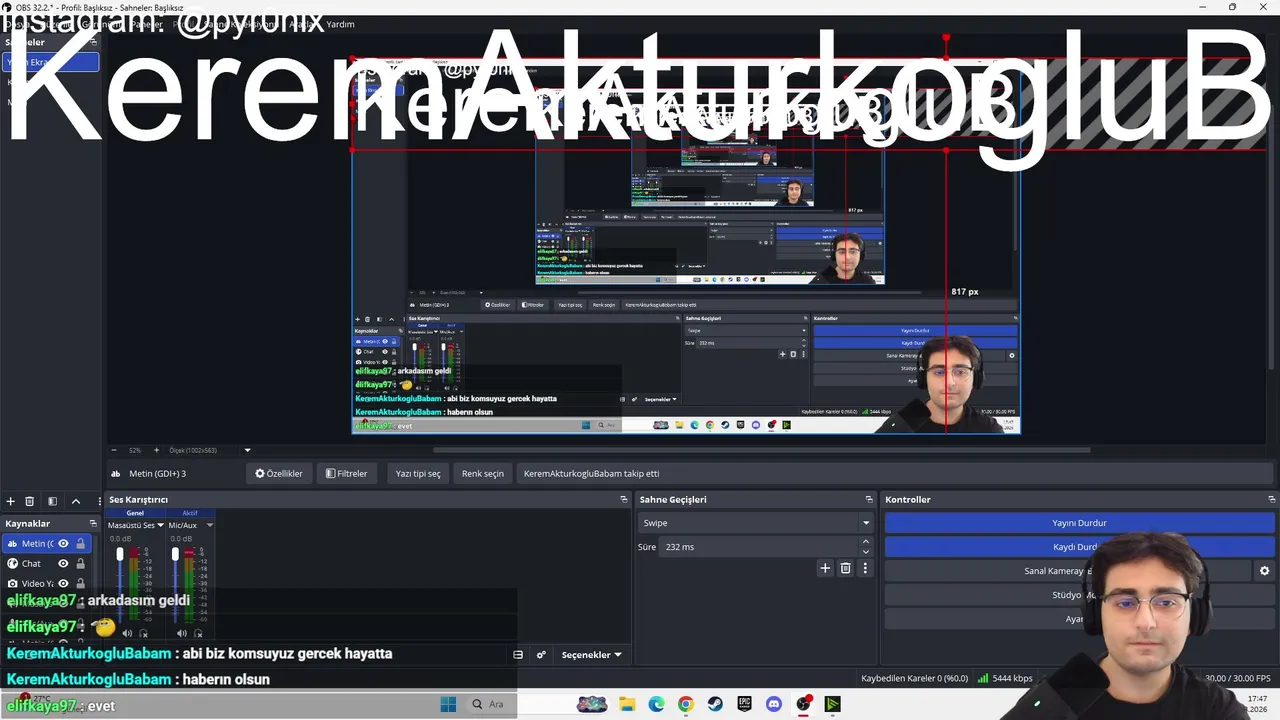Increase the transition duration with up arrow

866,542
